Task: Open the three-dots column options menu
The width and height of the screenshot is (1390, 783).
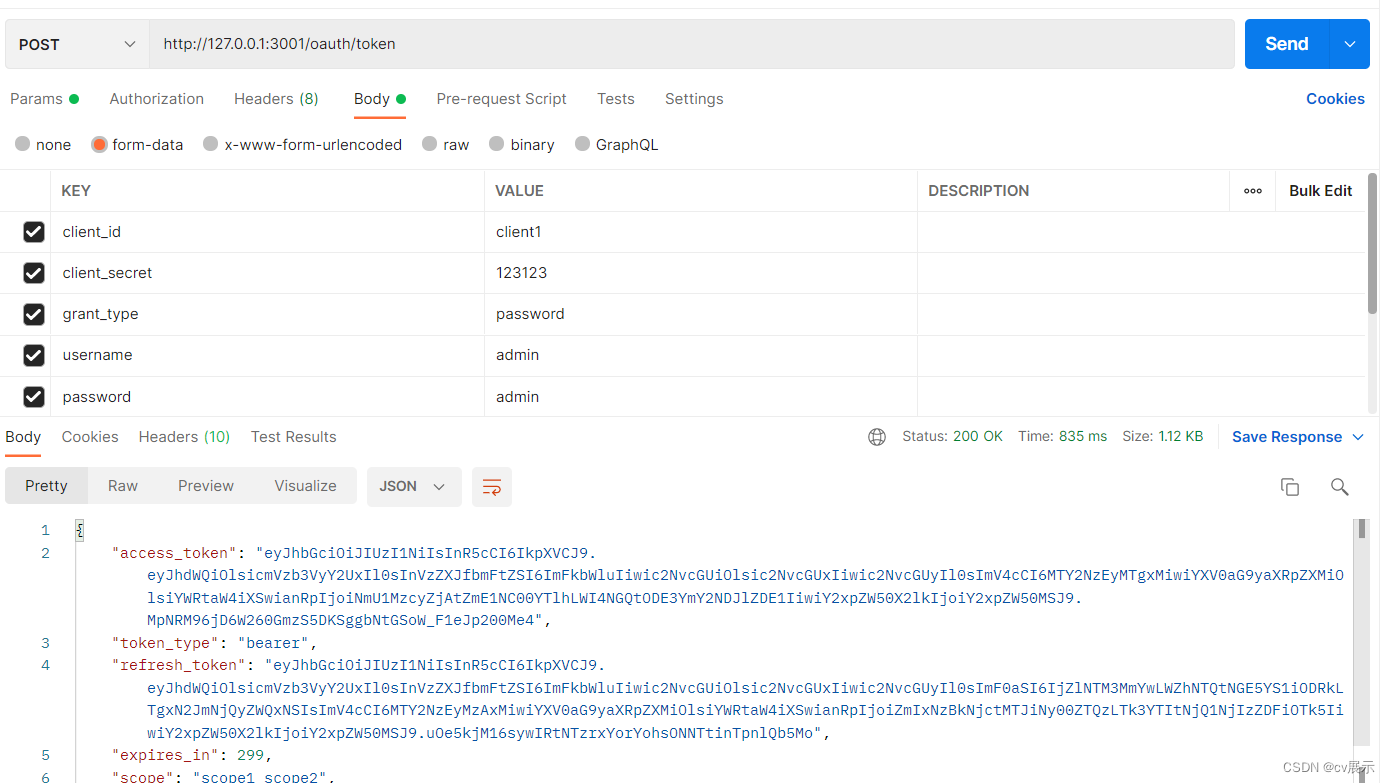Action: pos(1252,191)
